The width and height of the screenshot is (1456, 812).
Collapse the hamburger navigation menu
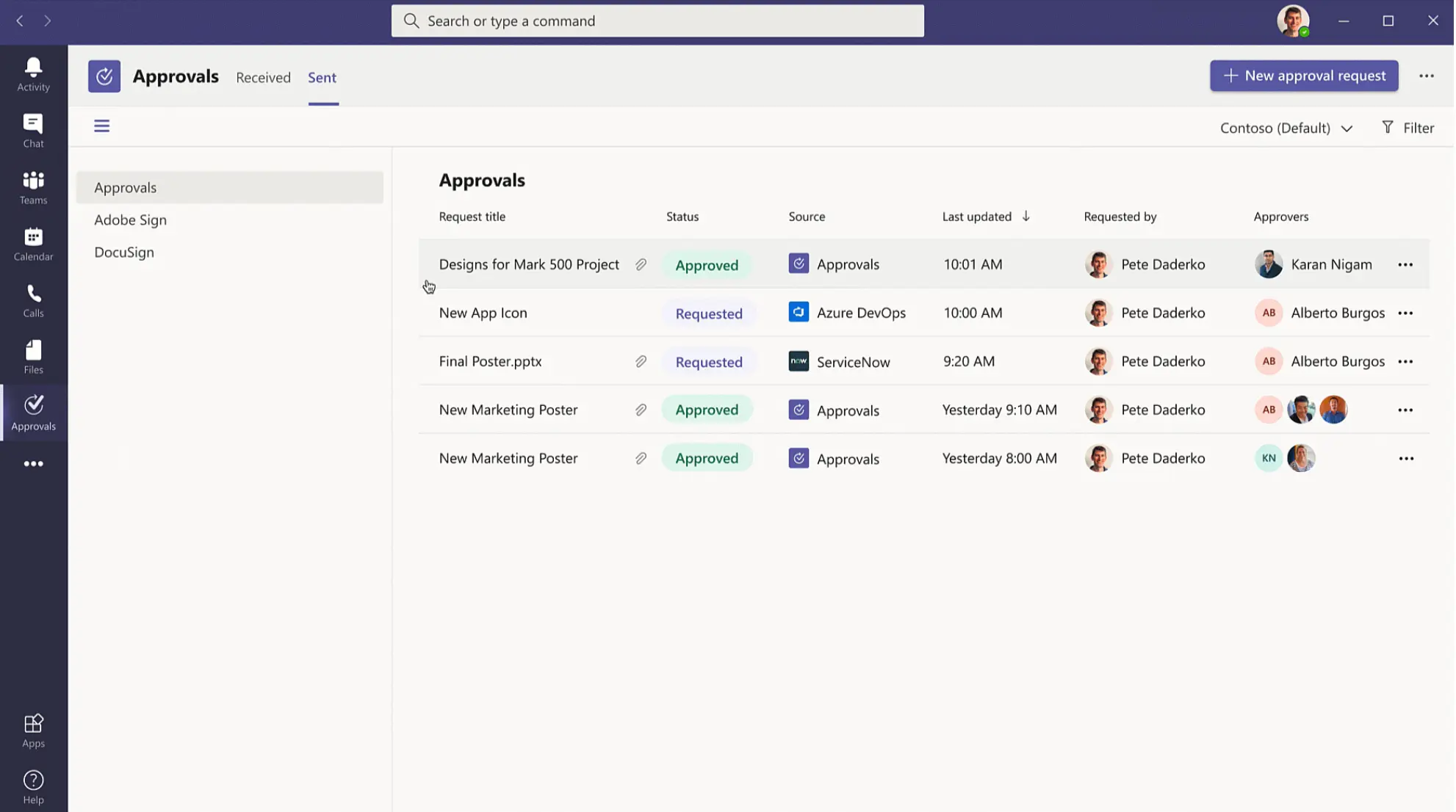[x=101, y=126]
